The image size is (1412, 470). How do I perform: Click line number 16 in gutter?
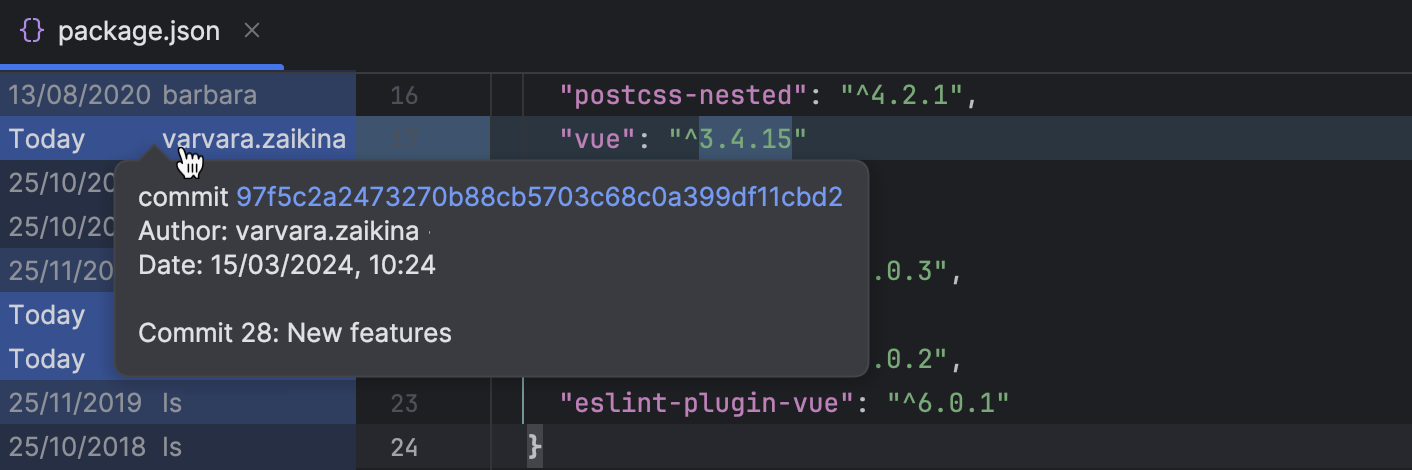404,96
